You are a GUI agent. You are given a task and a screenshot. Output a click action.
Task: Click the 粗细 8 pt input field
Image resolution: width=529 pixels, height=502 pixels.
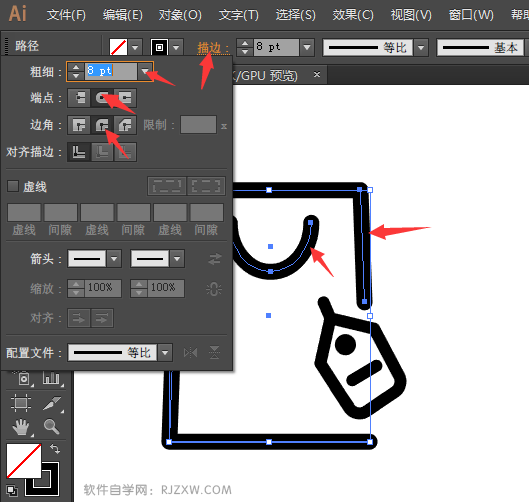tap(111, 71)
